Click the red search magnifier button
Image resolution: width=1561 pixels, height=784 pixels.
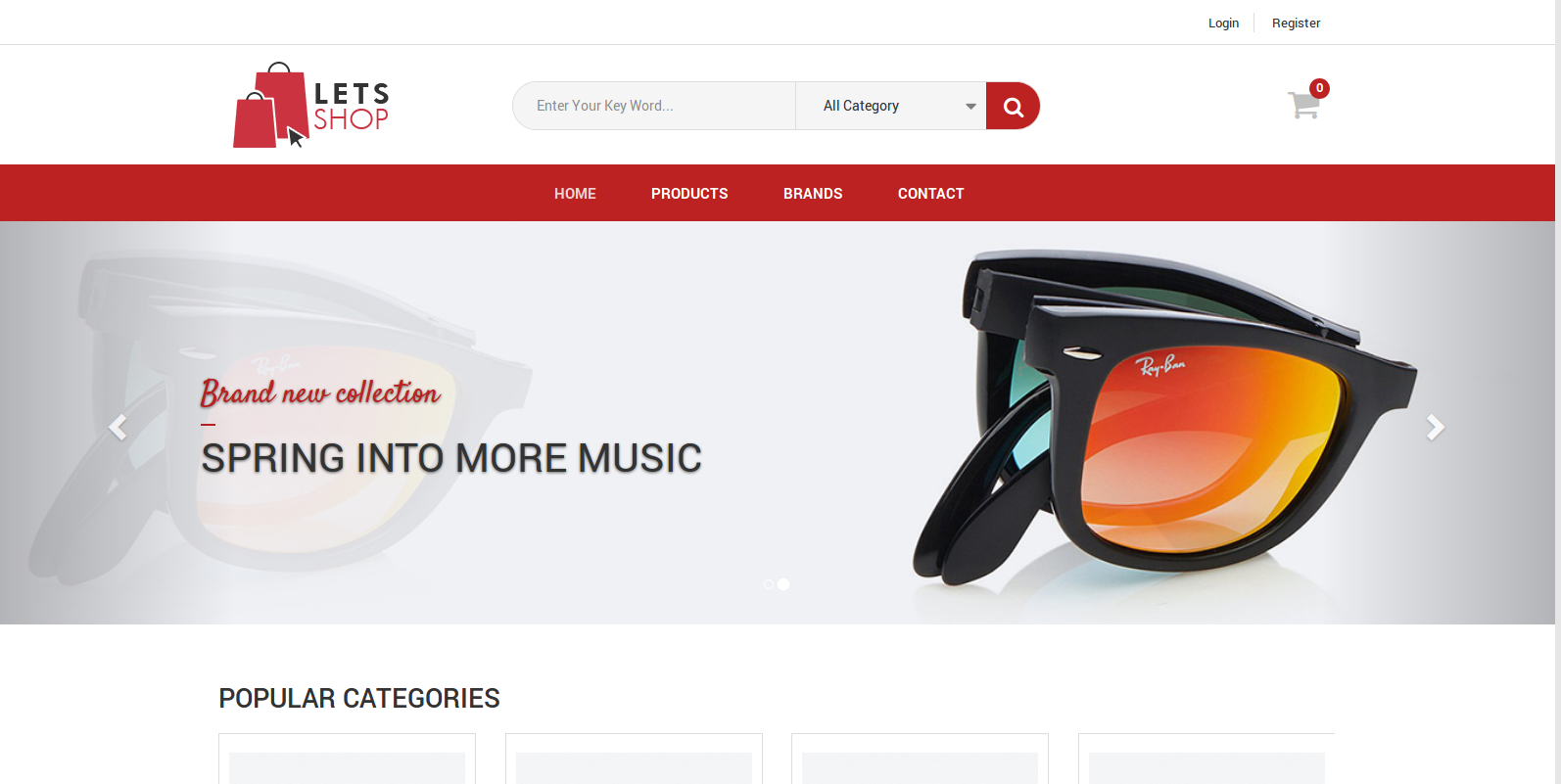(x=1013, y=106)
